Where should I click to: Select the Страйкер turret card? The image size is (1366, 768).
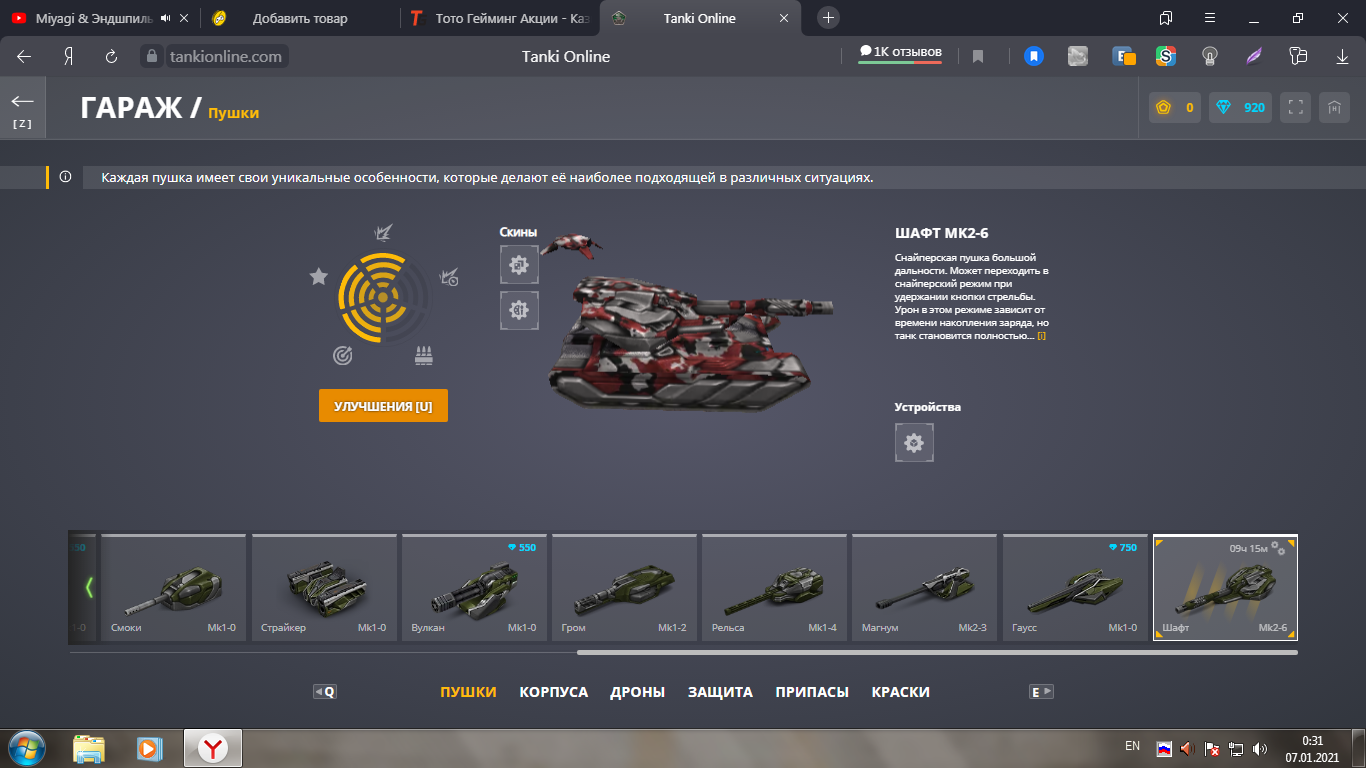324,588
